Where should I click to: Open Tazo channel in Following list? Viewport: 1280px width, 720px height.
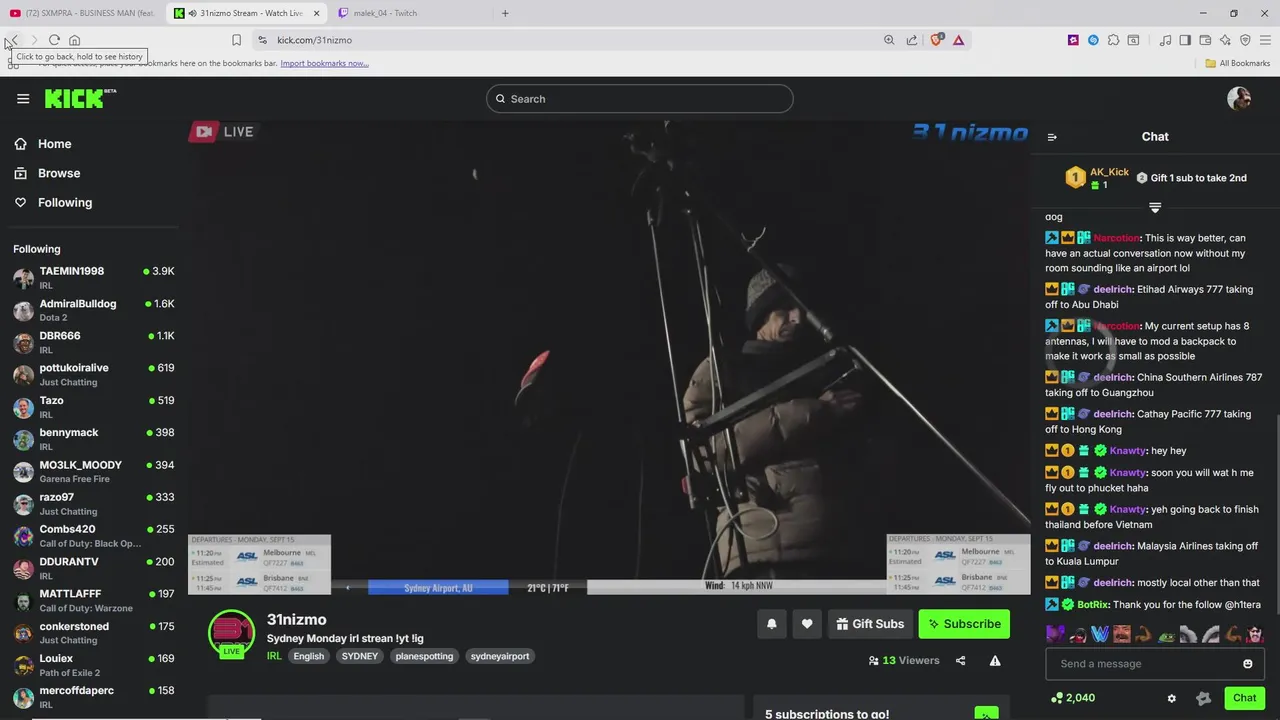(x=94, y=407)
